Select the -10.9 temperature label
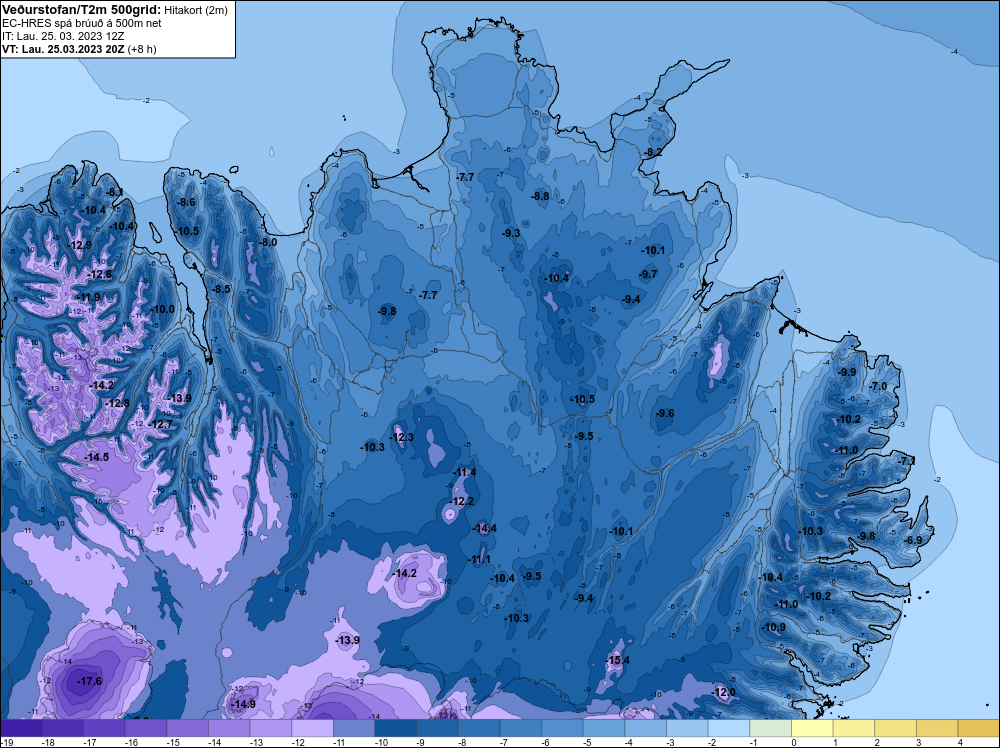 774,627
